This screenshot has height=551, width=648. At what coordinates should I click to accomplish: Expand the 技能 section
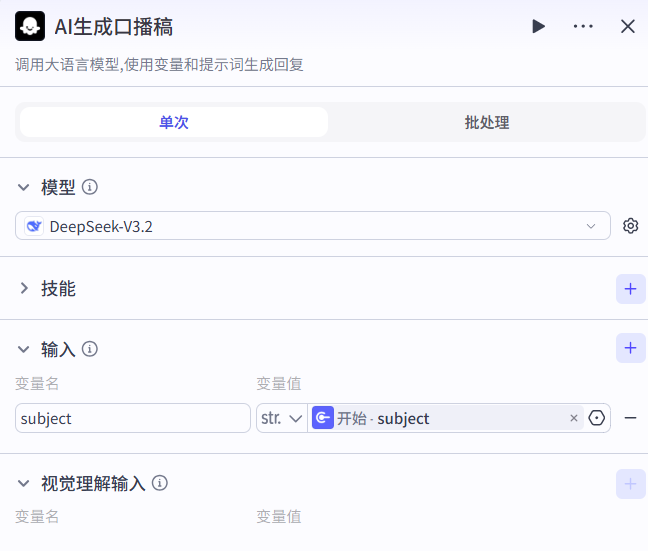24,289
